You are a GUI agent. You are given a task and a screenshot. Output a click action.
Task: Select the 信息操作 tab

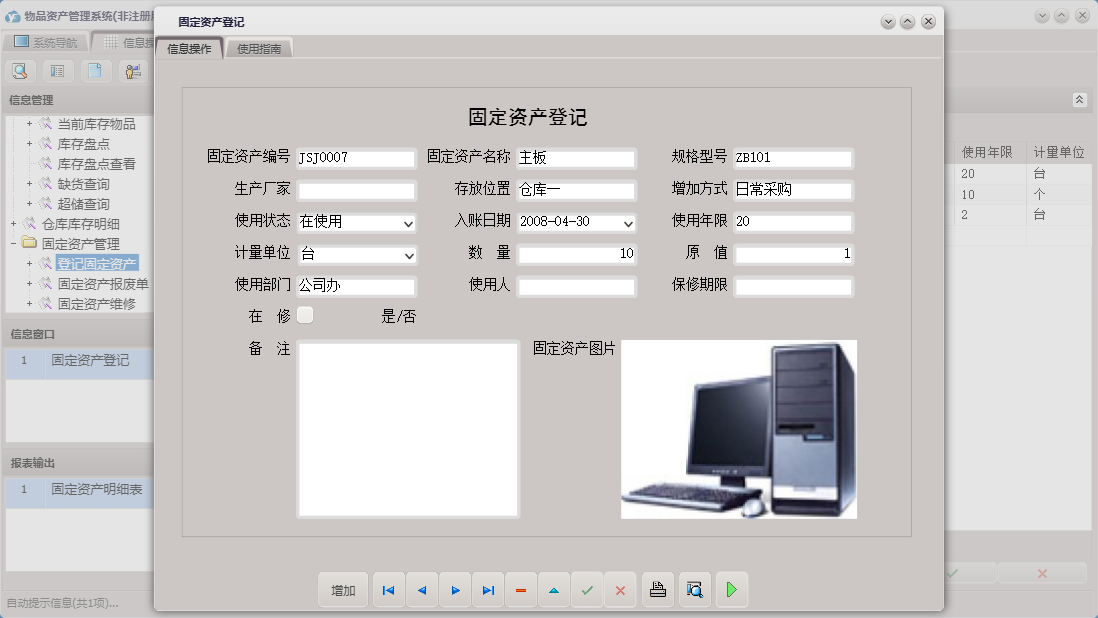click(x=190, y=46)
